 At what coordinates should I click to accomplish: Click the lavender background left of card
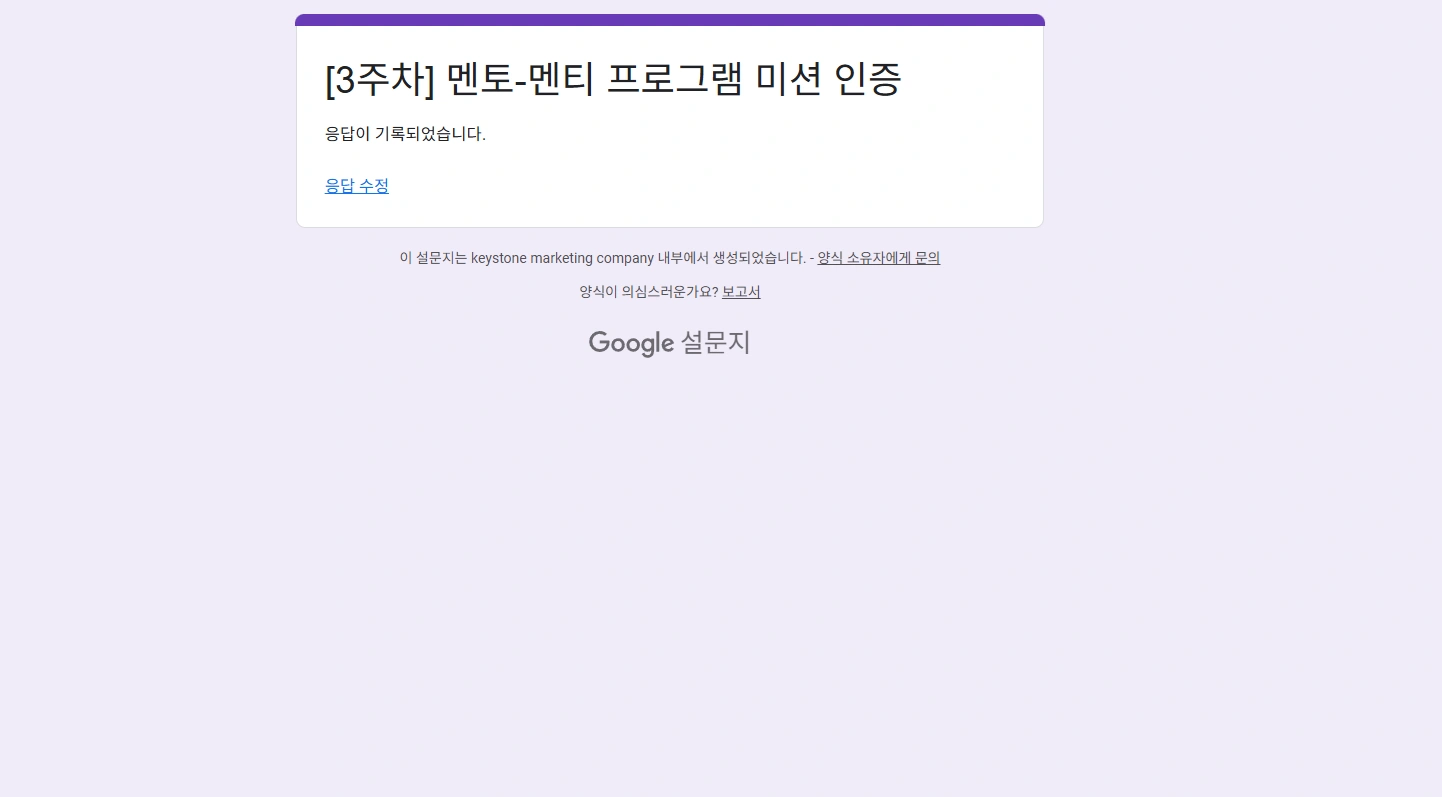150,120
